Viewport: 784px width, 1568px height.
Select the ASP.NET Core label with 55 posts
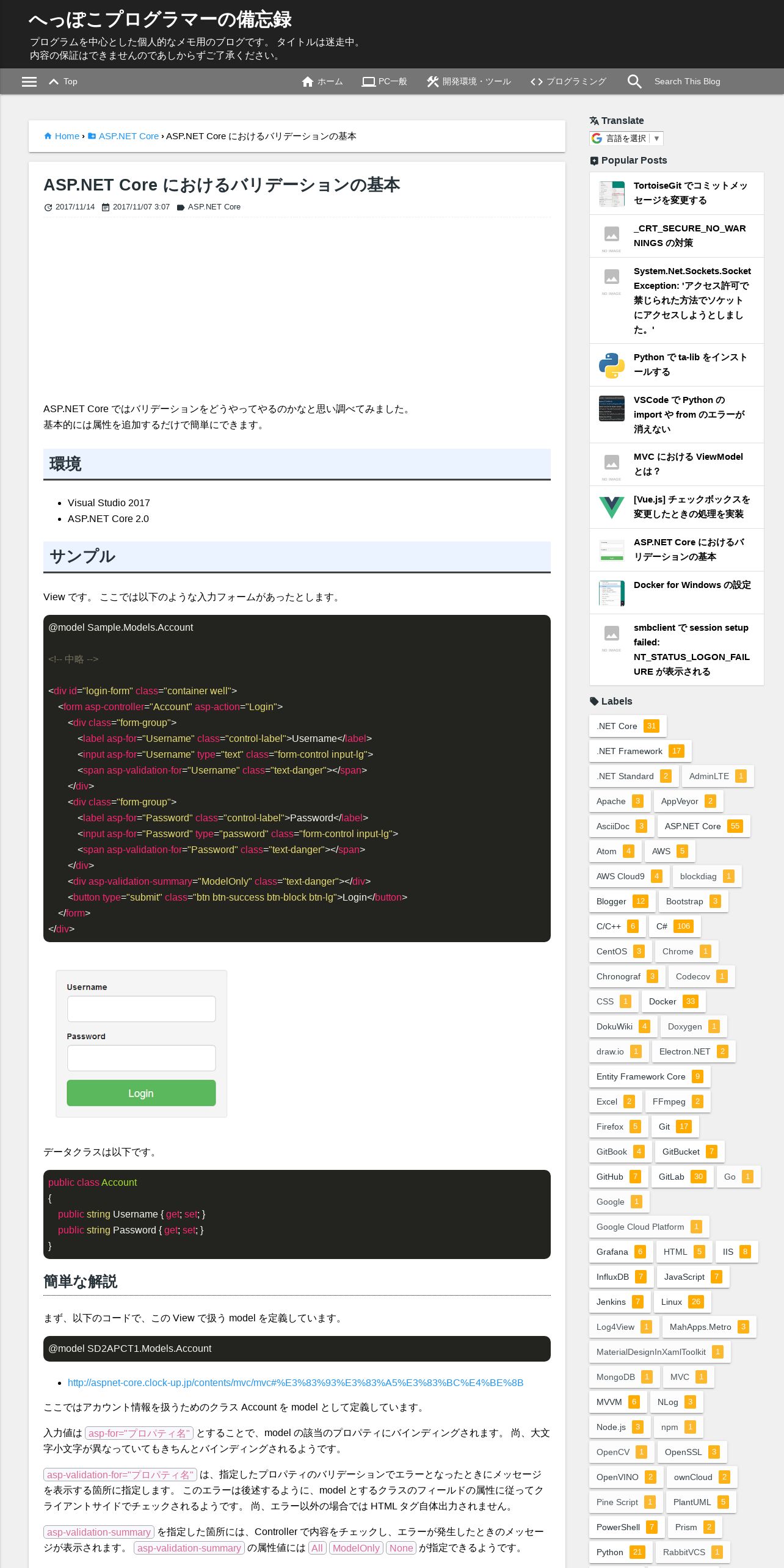(703, 826)
